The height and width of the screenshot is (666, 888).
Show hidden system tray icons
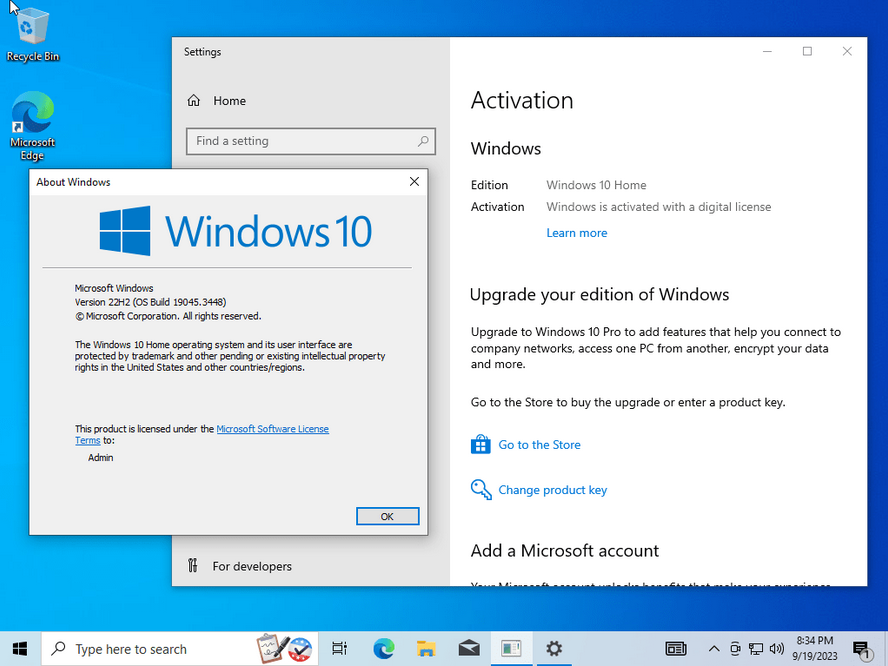[714, 649]
